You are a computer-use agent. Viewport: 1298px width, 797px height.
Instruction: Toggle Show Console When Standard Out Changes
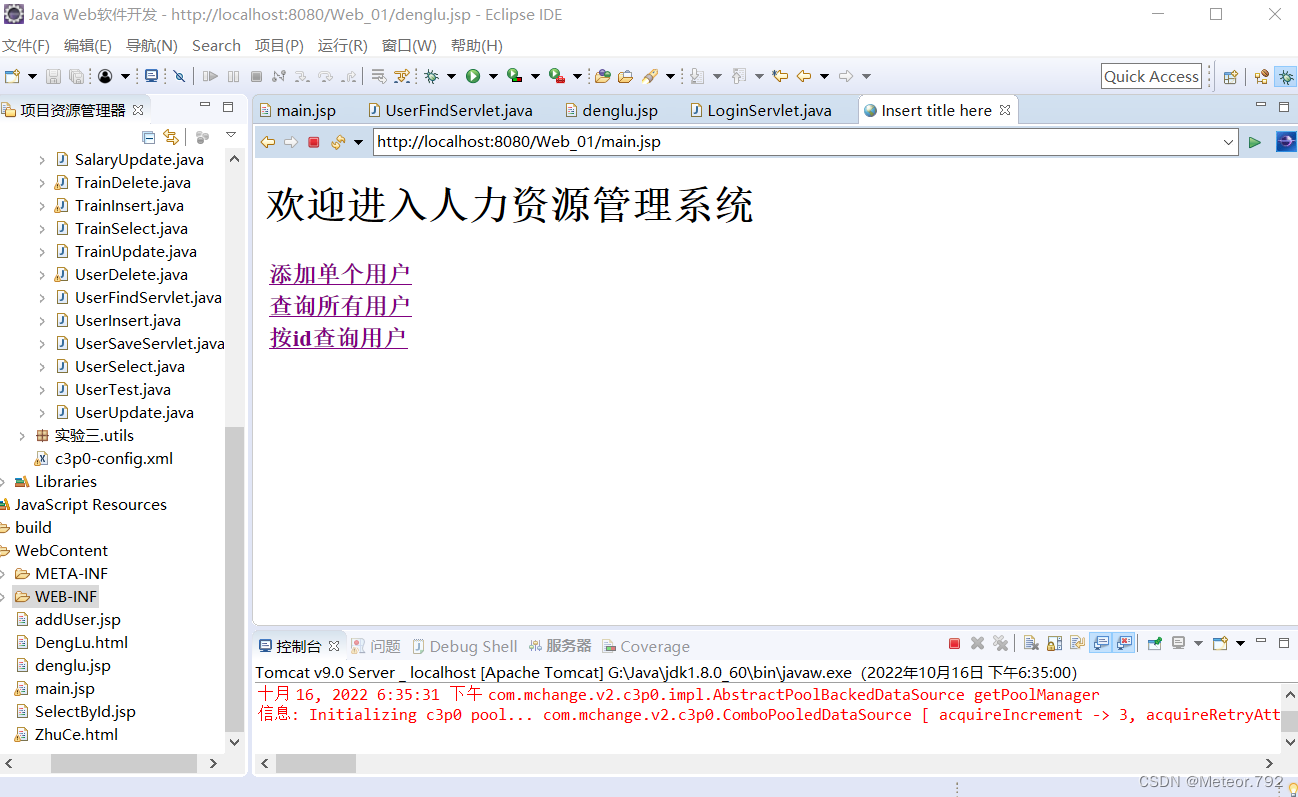pyautogui.click(x=1101, y=645)
